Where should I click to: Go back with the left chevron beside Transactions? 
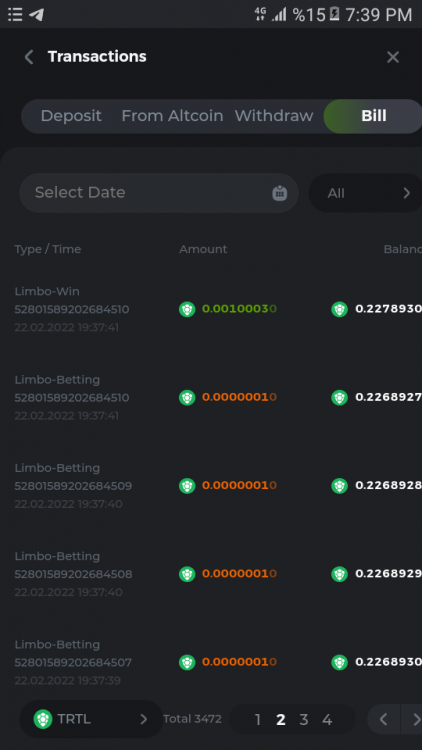[29, 57]
